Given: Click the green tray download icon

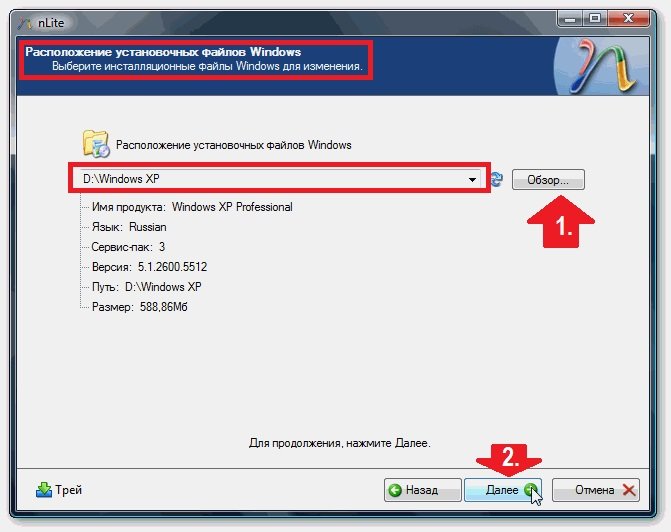Looking at the screenshot, I should (44, 490).
